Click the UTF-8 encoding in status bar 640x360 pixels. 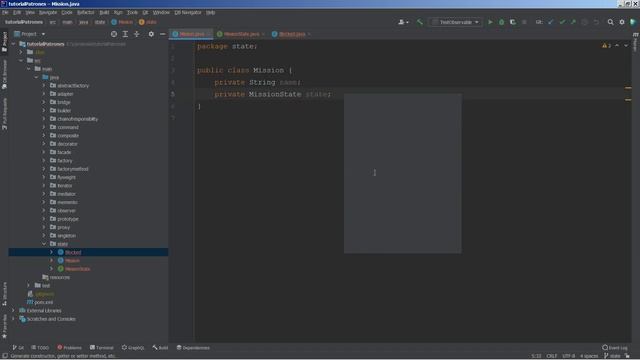[569, 356]
